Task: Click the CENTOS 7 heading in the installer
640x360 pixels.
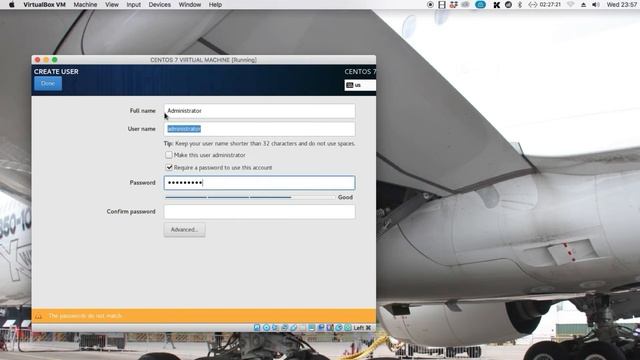Action: (360, 71)
